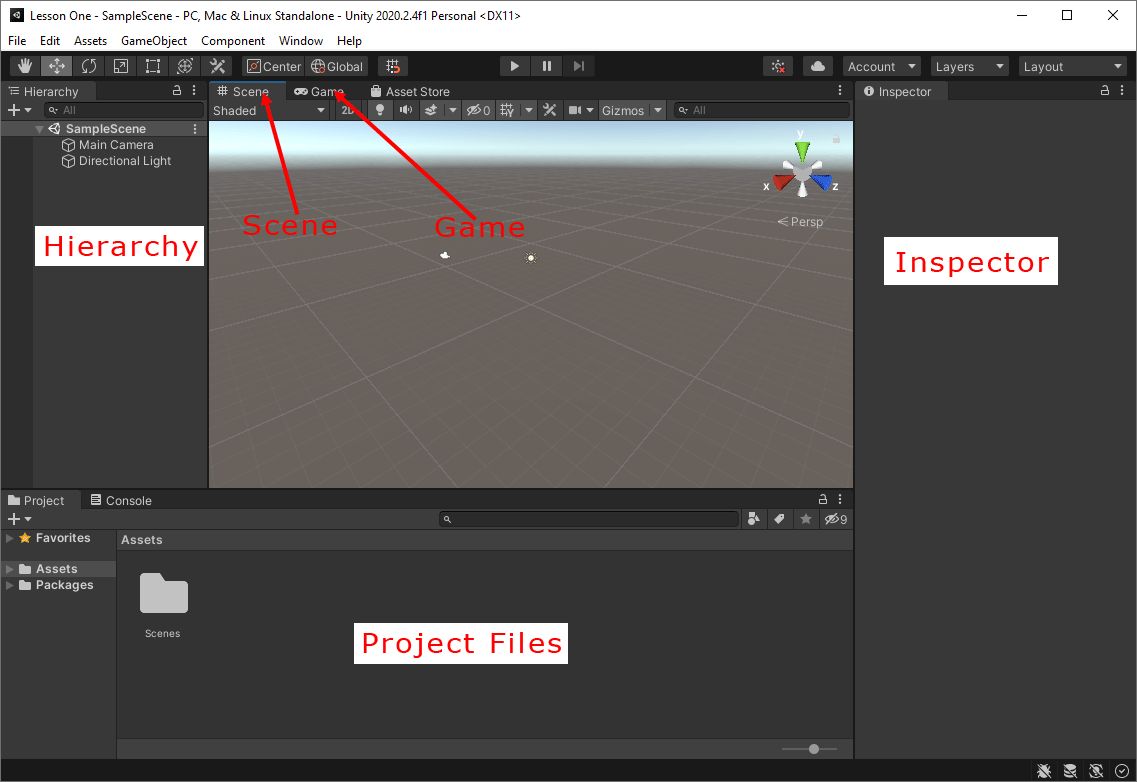The image size is (1137, 782).
Task: Select the Hand tool in the toolbar
Action: pos(22,65)
